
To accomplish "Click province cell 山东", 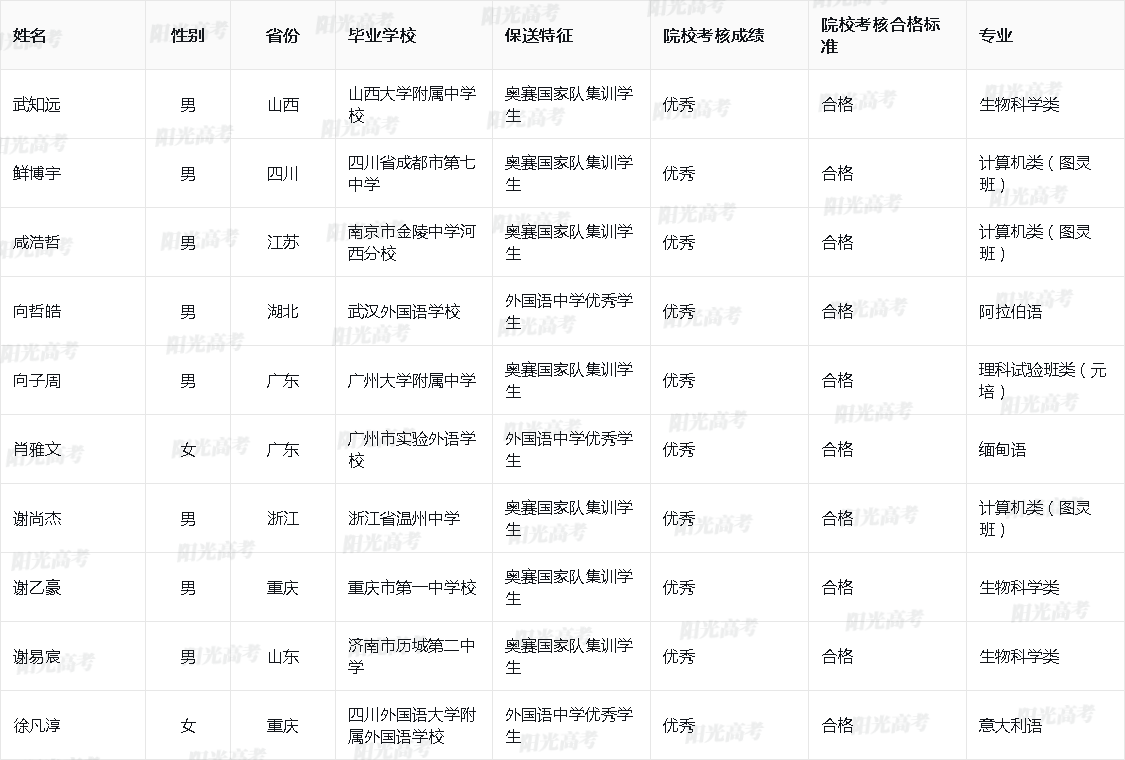I will pyautogui.click(x=283, y=657).
